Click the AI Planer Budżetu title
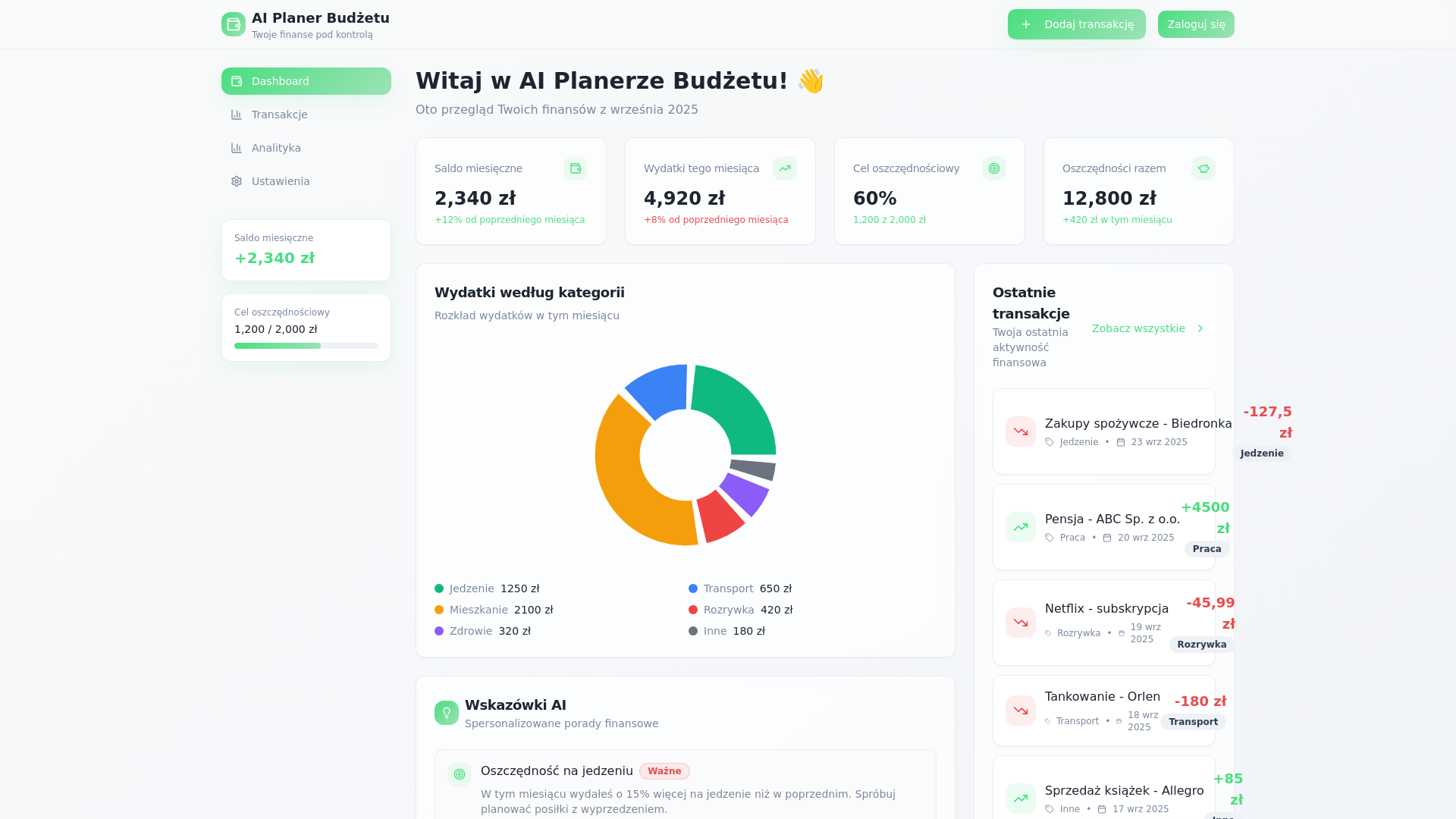The image size is (1456, 819). (x=321, y=18)
